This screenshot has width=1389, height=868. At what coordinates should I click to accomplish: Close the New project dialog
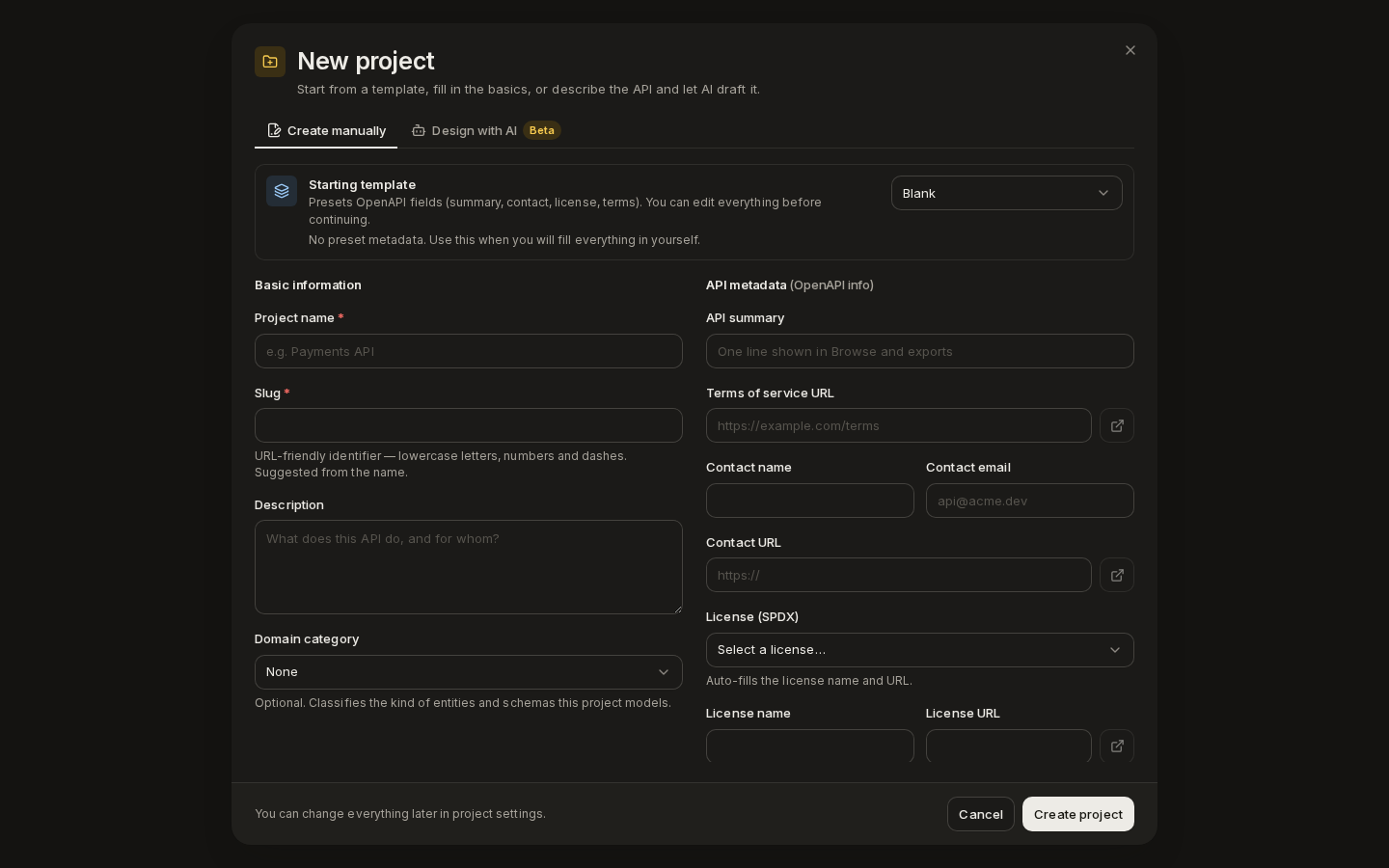tap(1130, 50)
